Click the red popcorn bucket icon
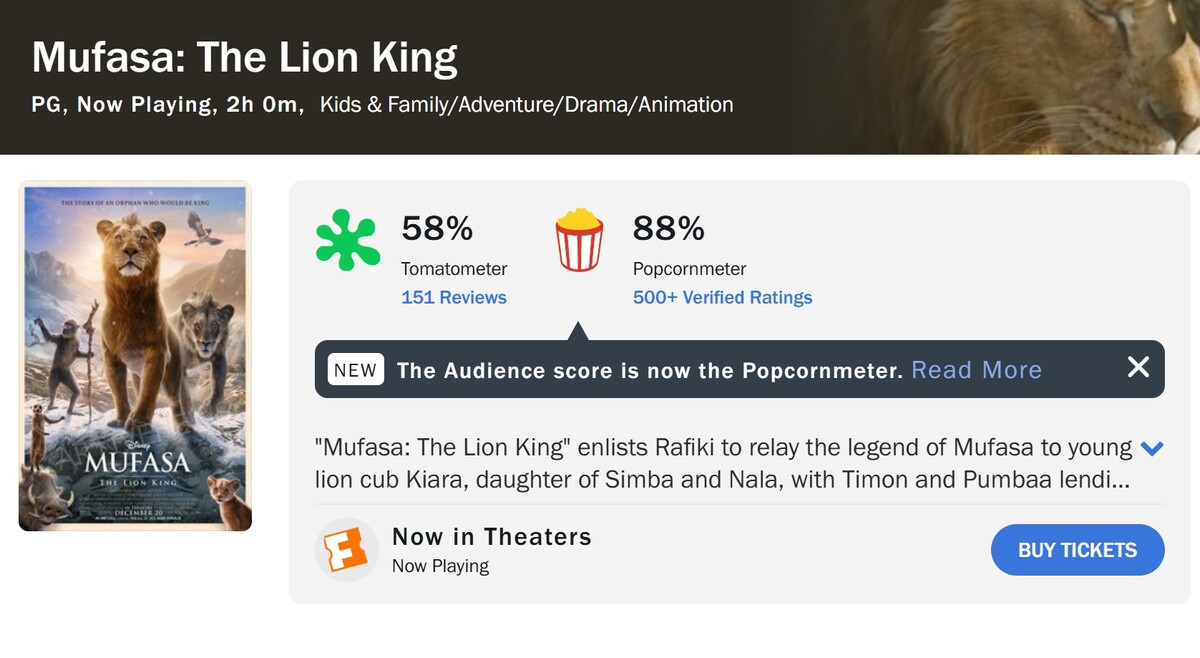The width and height of the screenshot is (1200, 658). [579, 240]
